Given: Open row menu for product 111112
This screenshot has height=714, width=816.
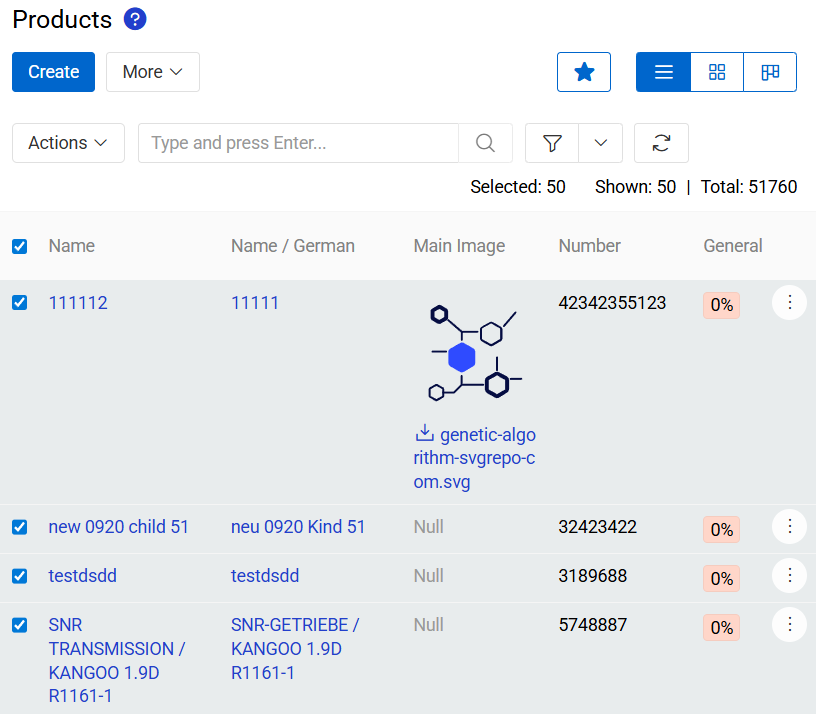Looking at the screenshot, I should pos(789,302).
